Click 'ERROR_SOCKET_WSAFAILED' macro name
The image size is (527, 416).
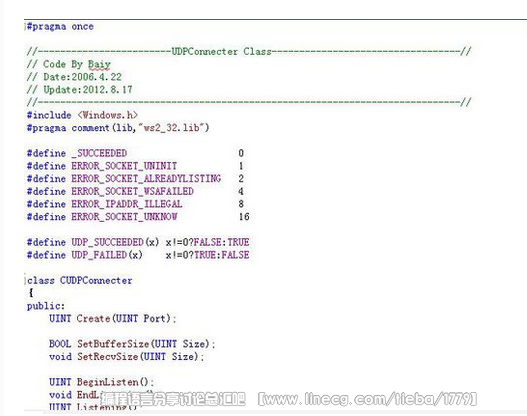point(132,191)
